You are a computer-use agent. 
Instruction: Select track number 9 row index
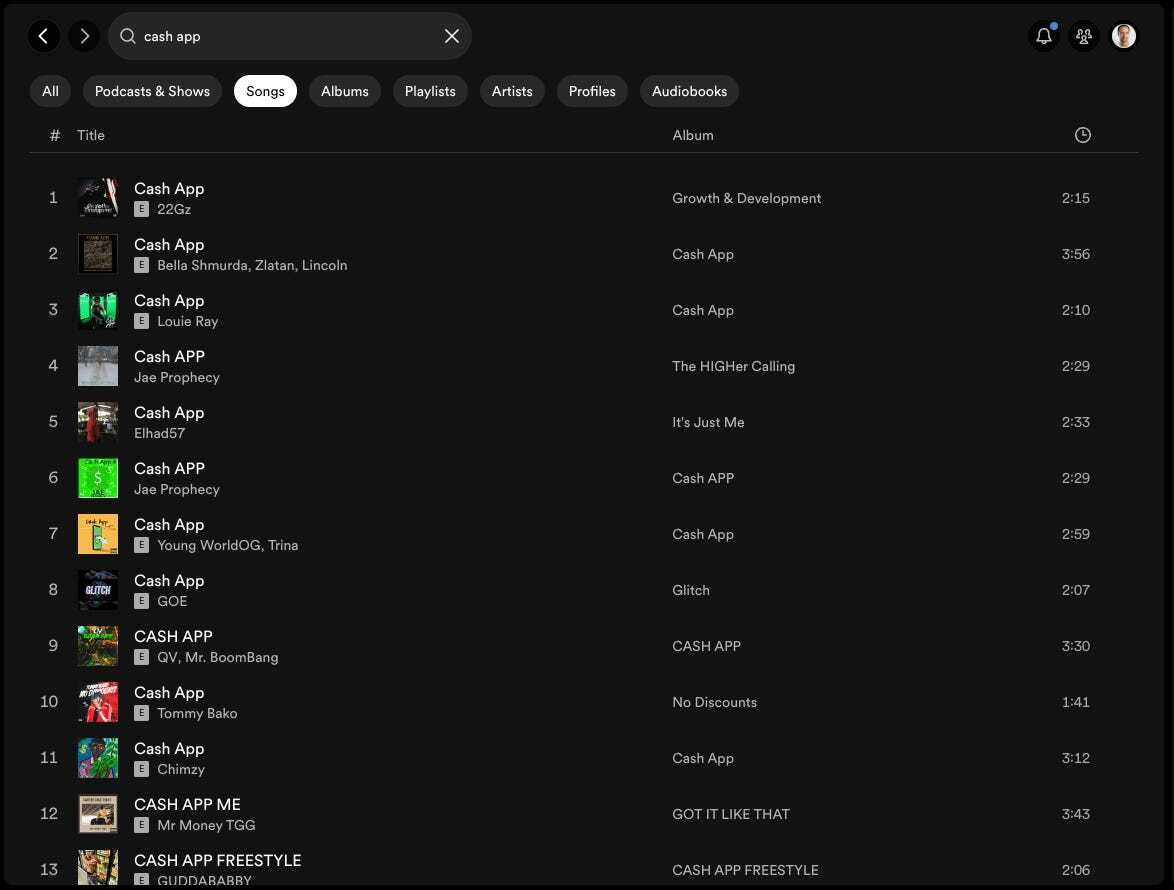tap(52, 646)
